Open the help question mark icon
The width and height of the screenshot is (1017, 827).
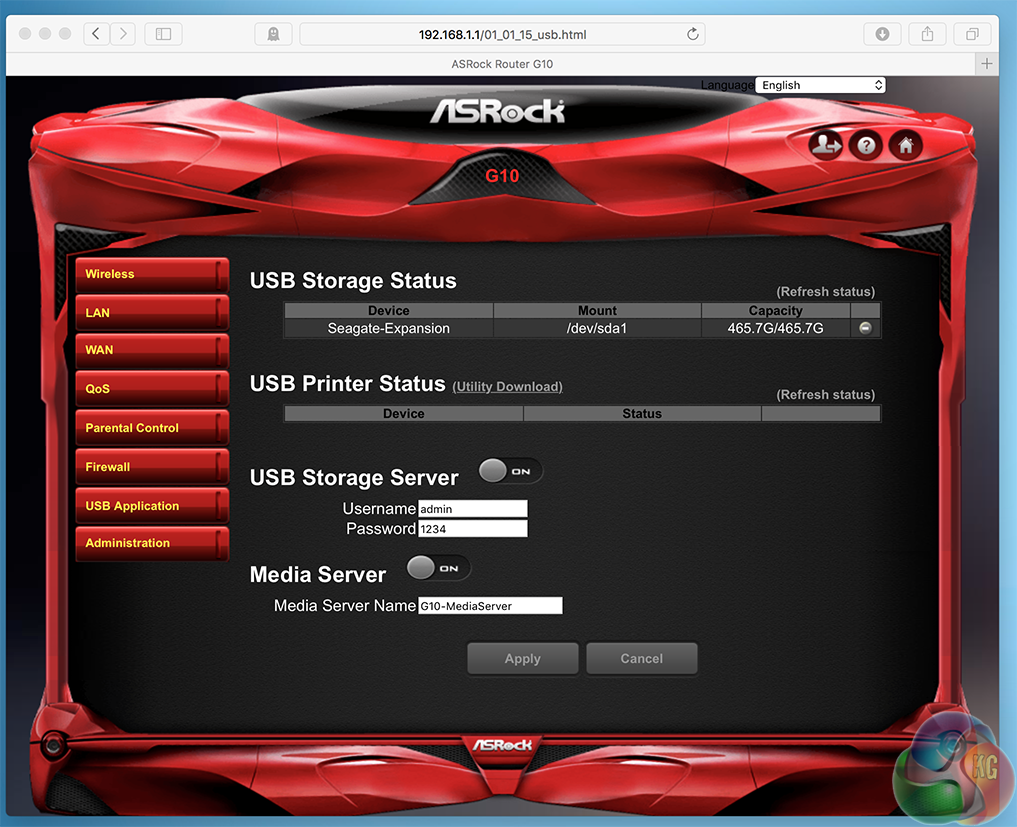click(866, 145)
